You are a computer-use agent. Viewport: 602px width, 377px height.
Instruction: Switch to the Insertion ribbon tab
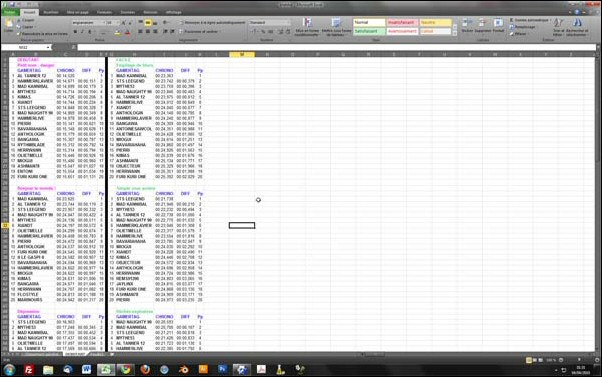51,12
